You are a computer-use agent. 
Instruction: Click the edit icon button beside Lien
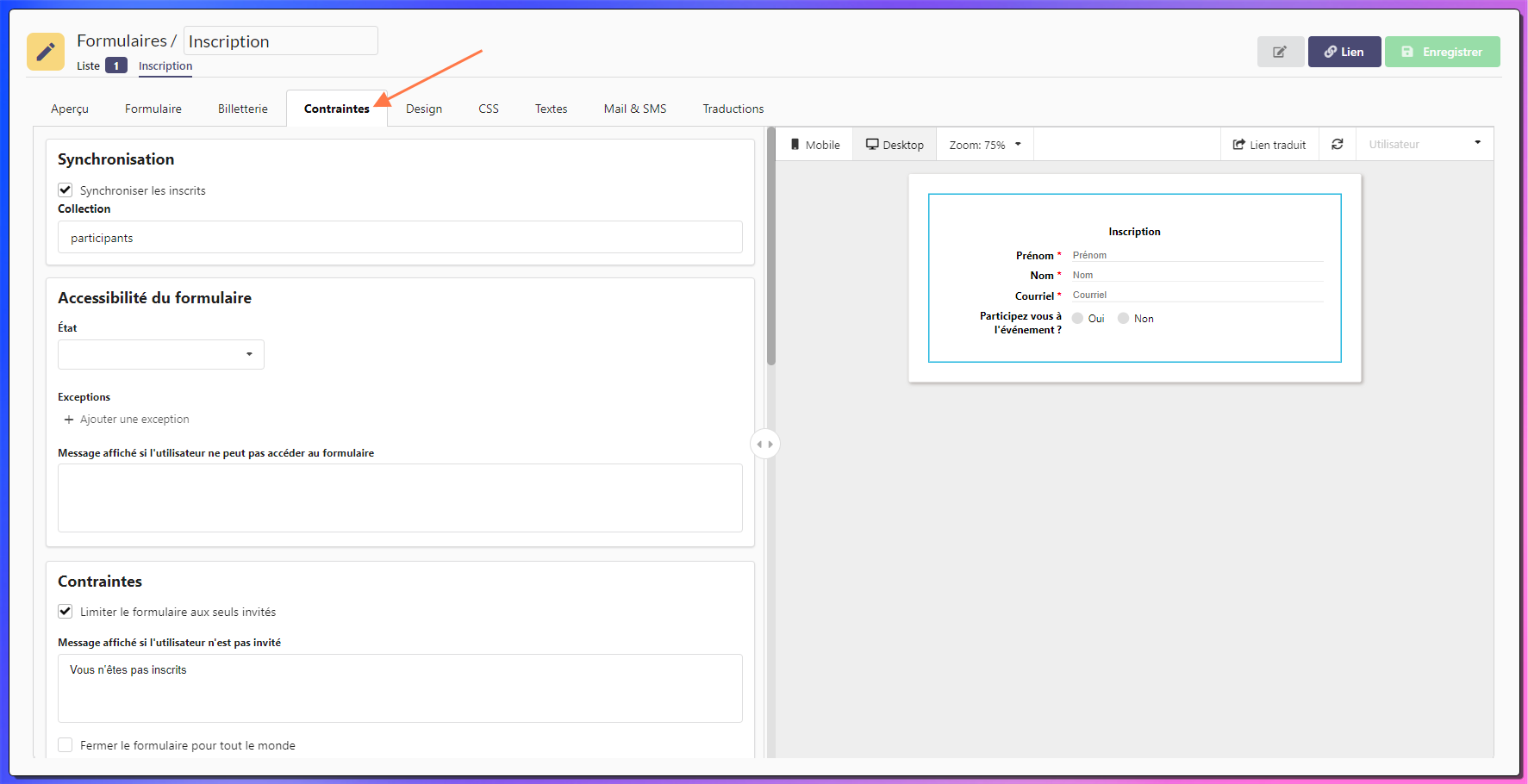point(1280,52)
